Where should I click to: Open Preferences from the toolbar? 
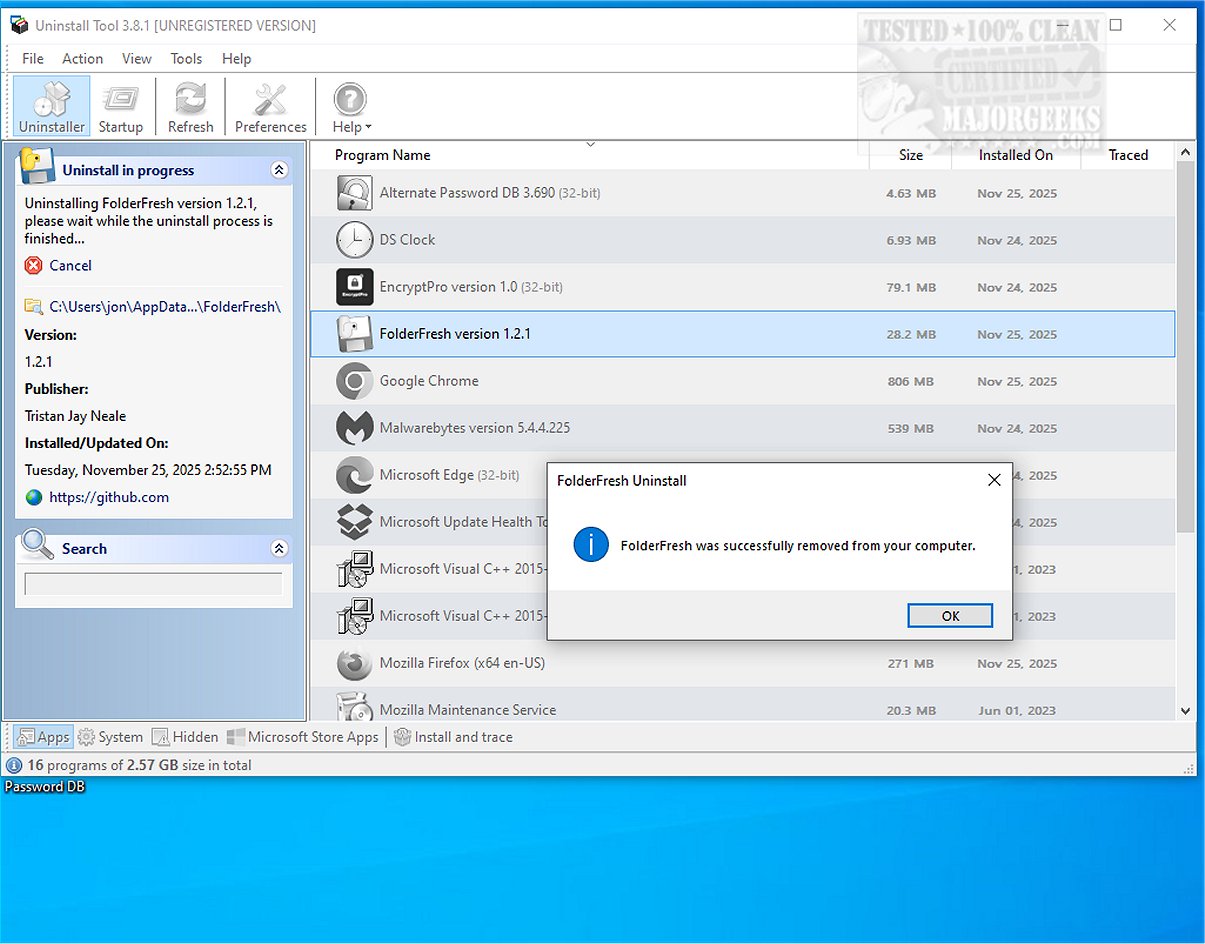coord(270,106)
